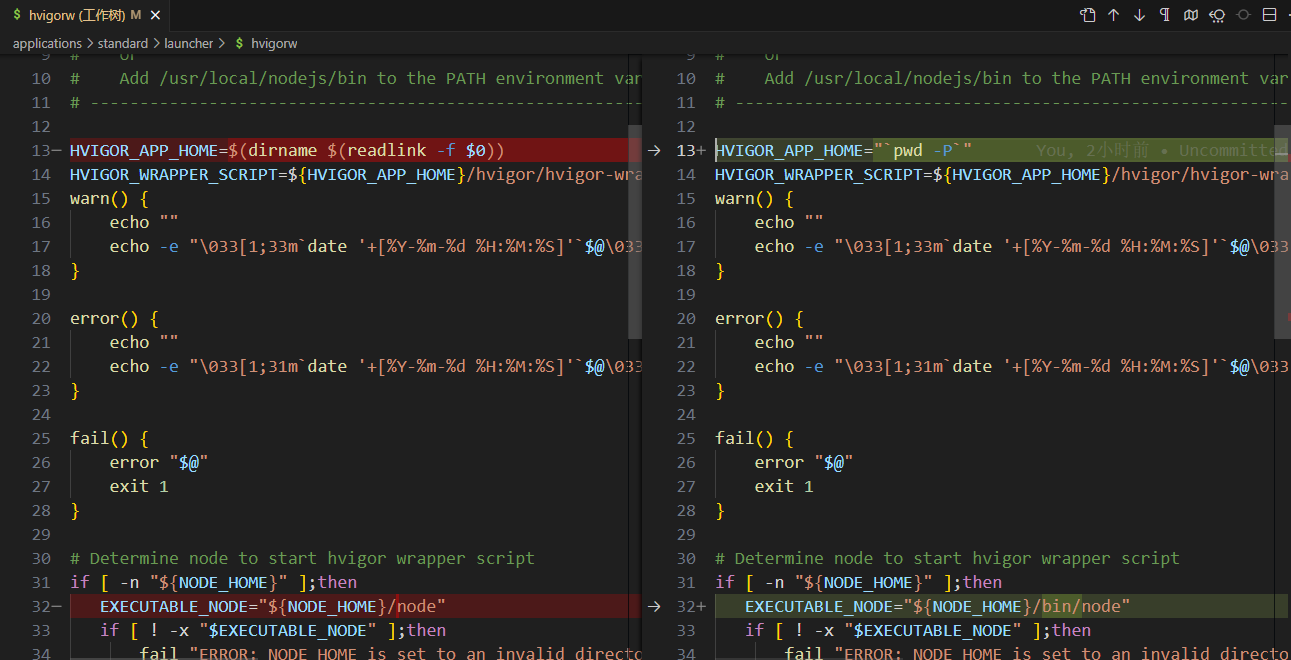Click the shell icon in breadcrumb before hvigorw
The image size is (1291, 660).
coord(239,43)
